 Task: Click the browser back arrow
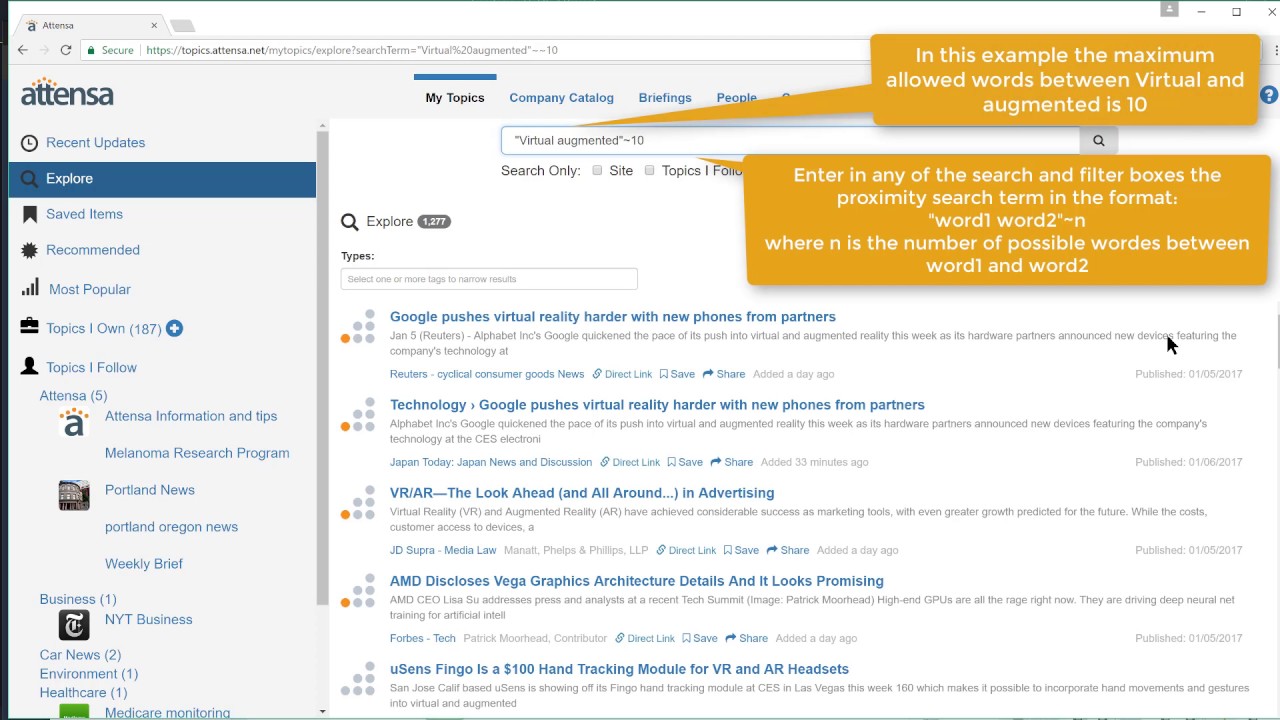tap(23, 50)
